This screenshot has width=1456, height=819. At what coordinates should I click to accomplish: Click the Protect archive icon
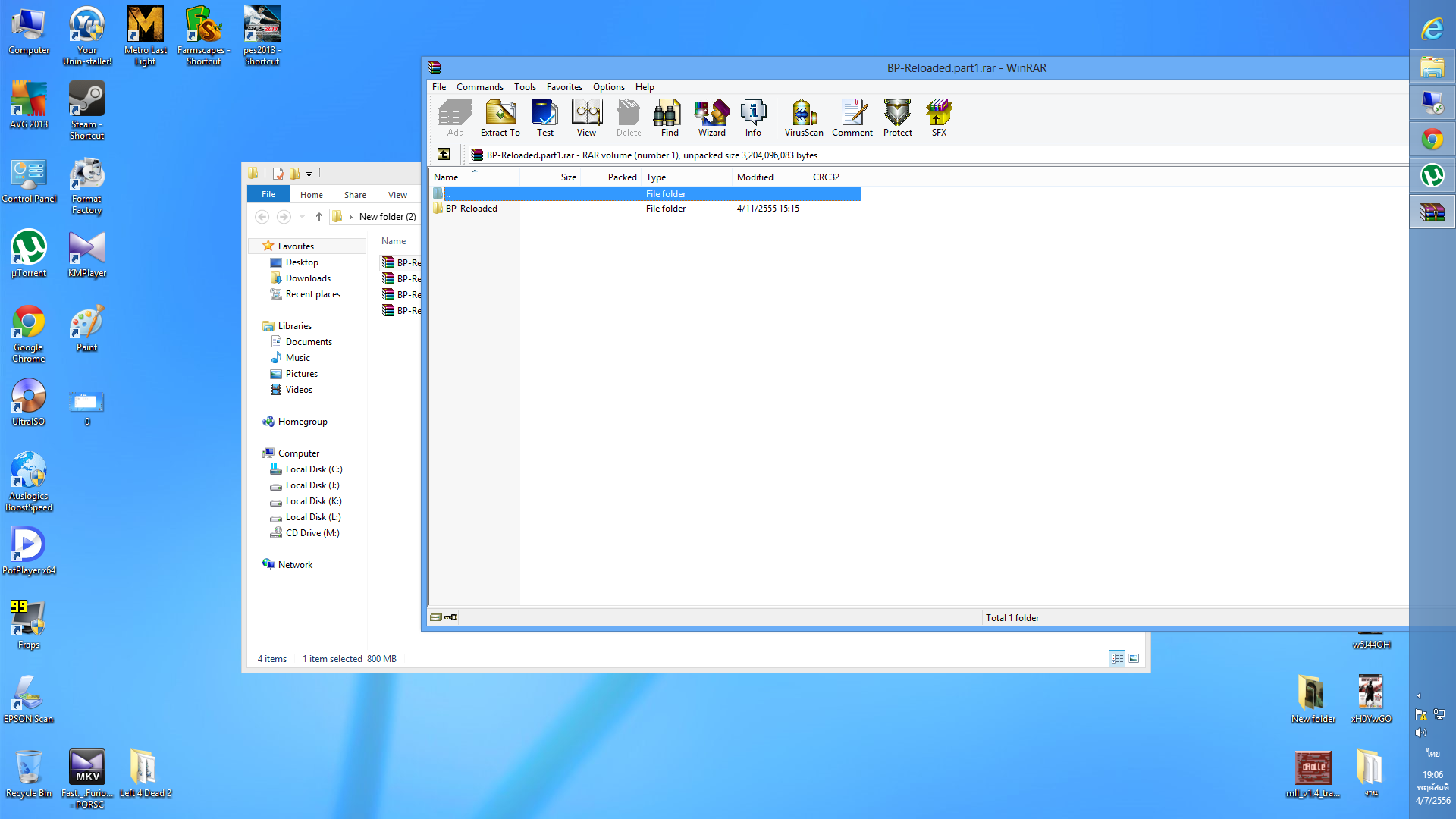coord(897,118)
